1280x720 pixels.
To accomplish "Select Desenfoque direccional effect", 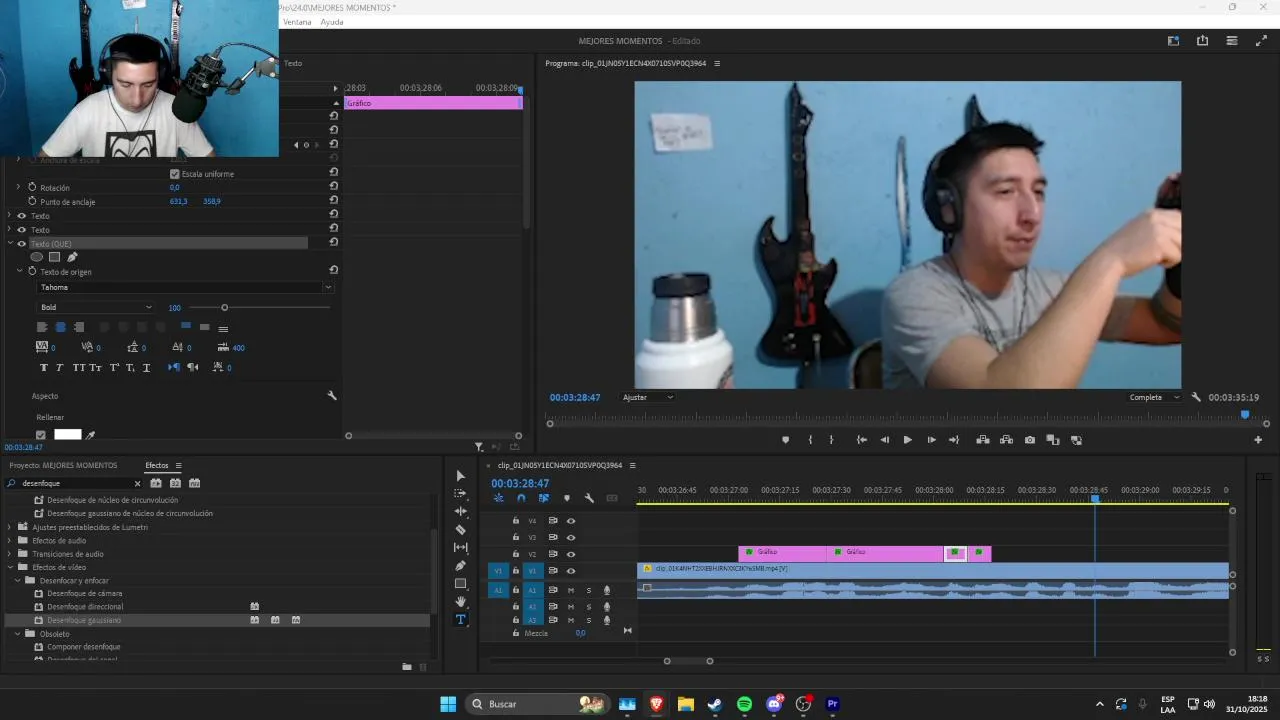I will [x=85, y=607].
